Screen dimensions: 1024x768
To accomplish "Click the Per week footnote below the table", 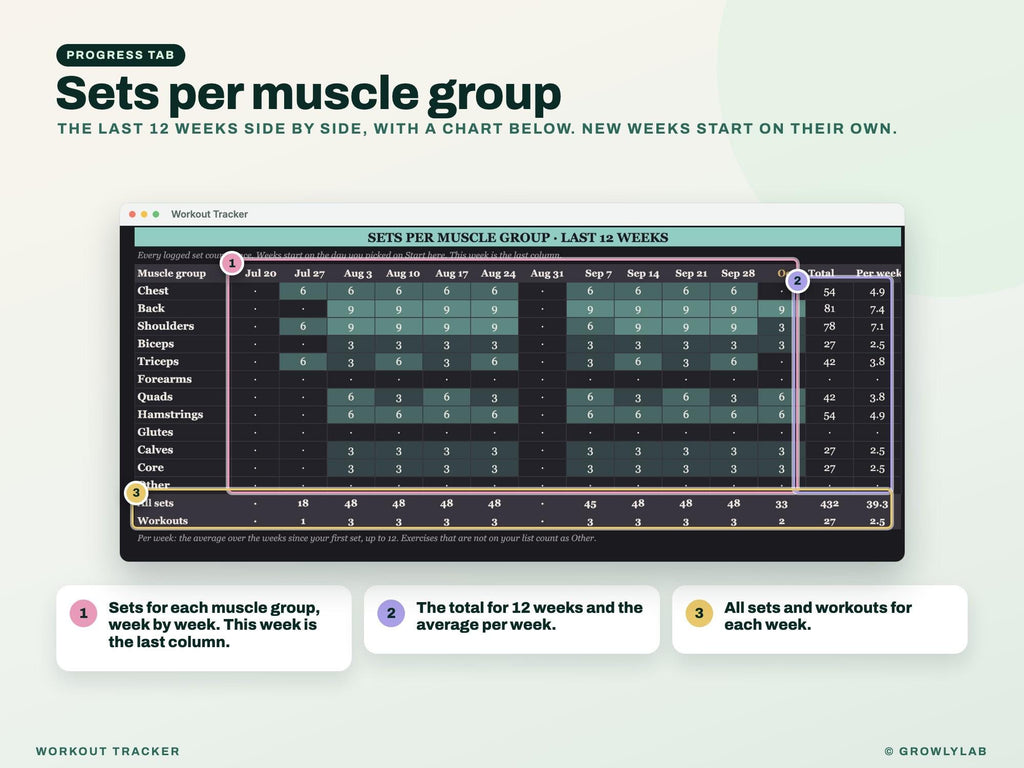I will pos(366,538).
